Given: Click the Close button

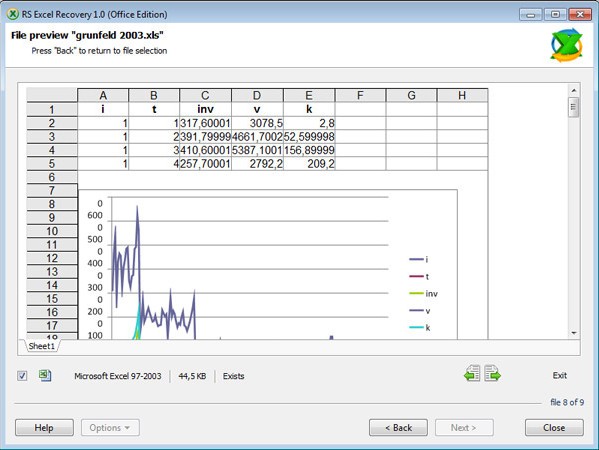Looking at the screenshot, I should [554, 427].
